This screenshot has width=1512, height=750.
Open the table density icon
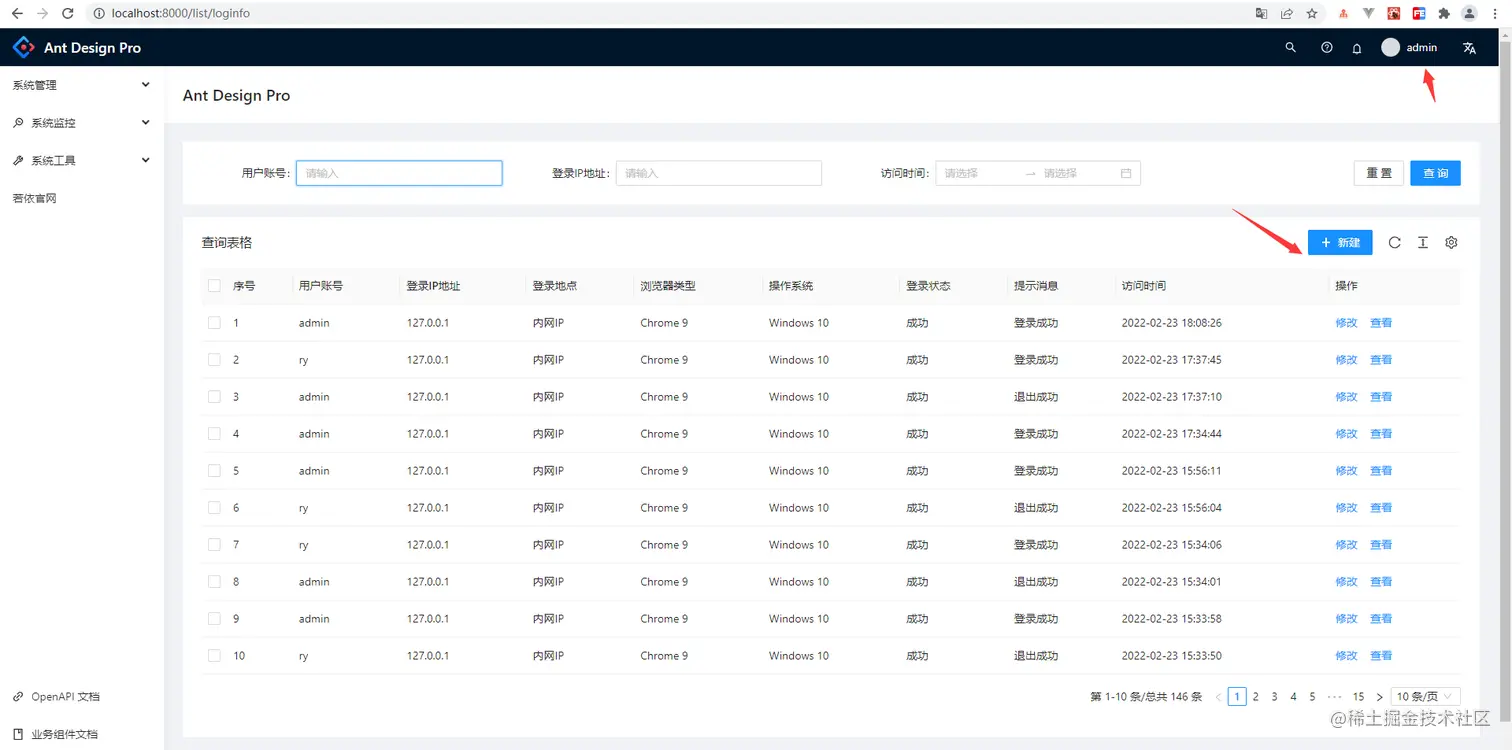click(1422, 242)
